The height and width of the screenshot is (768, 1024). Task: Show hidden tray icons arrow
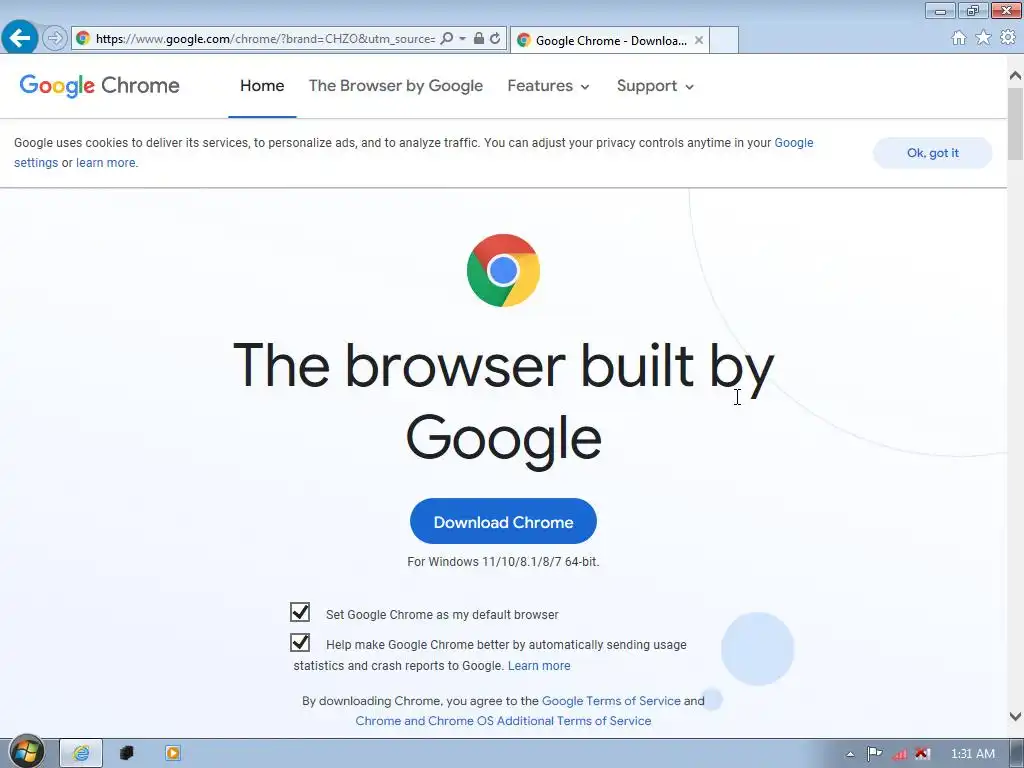(x=850, y=754)
